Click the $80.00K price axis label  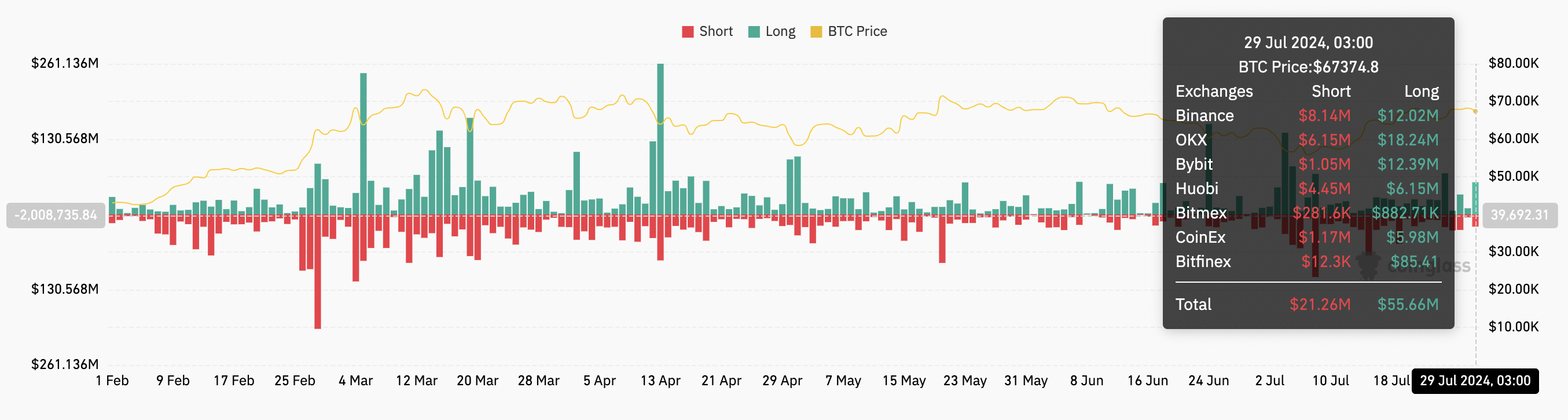[x=1513, y=63]
